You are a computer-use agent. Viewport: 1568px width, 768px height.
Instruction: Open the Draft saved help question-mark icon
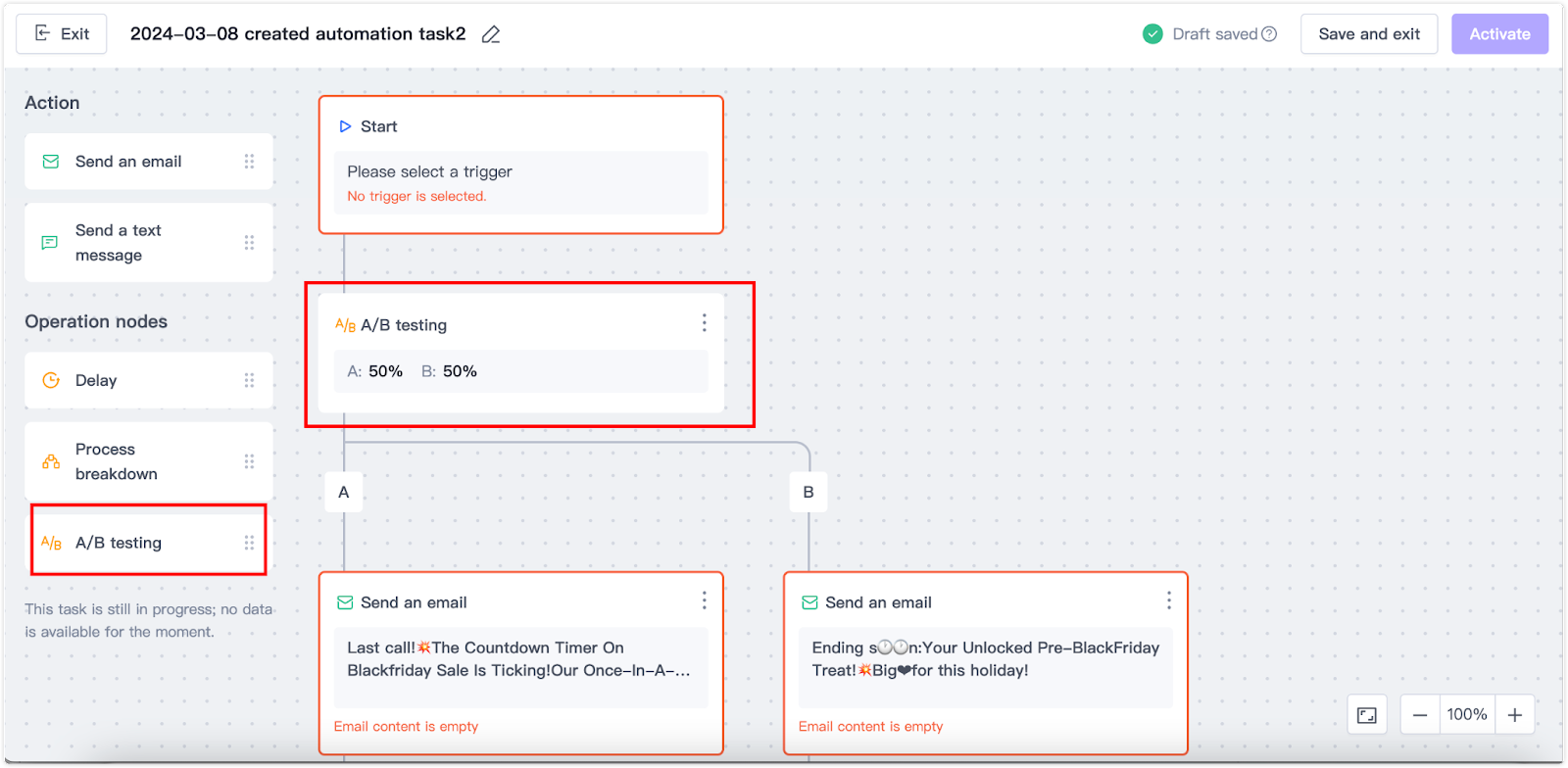[1269, 34]
